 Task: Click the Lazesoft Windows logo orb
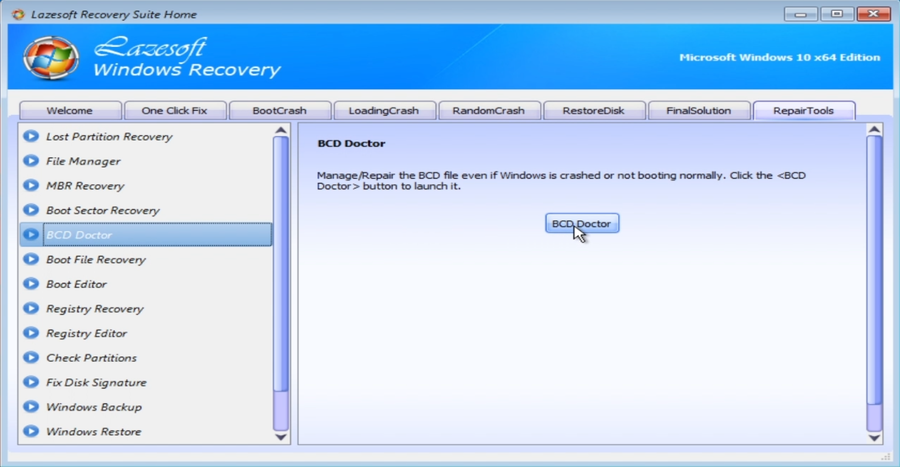click(x=51, y=58)
